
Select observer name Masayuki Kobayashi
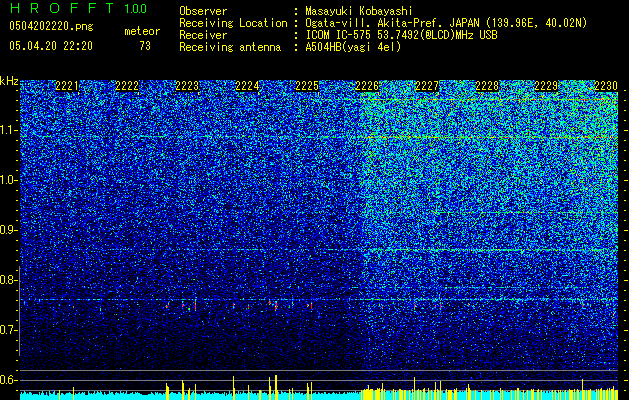(x=359, y=11)
